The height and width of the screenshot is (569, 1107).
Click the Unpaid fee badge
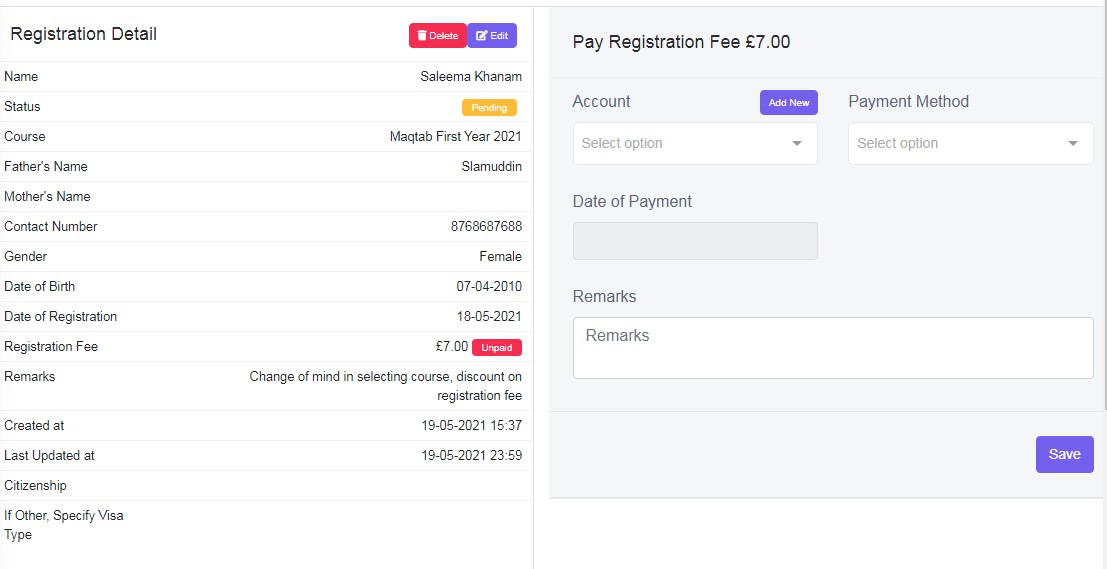pyautogui.click(x=497, y=347)
